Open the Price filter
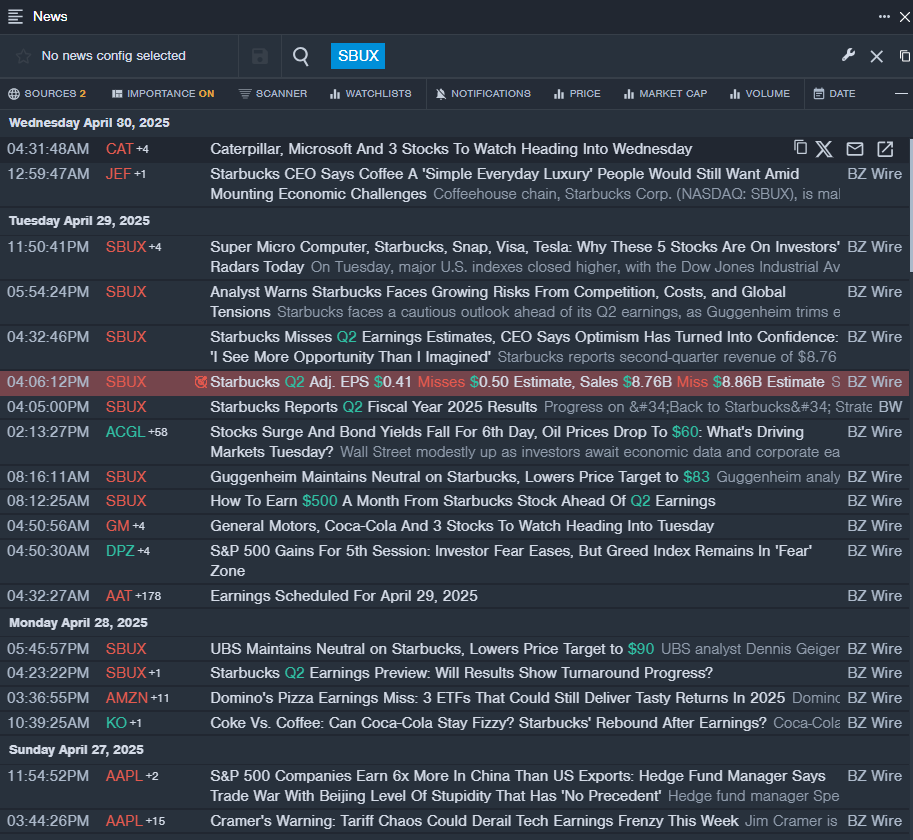The height and width of the screenshot is (840, 913). (577, 94)
